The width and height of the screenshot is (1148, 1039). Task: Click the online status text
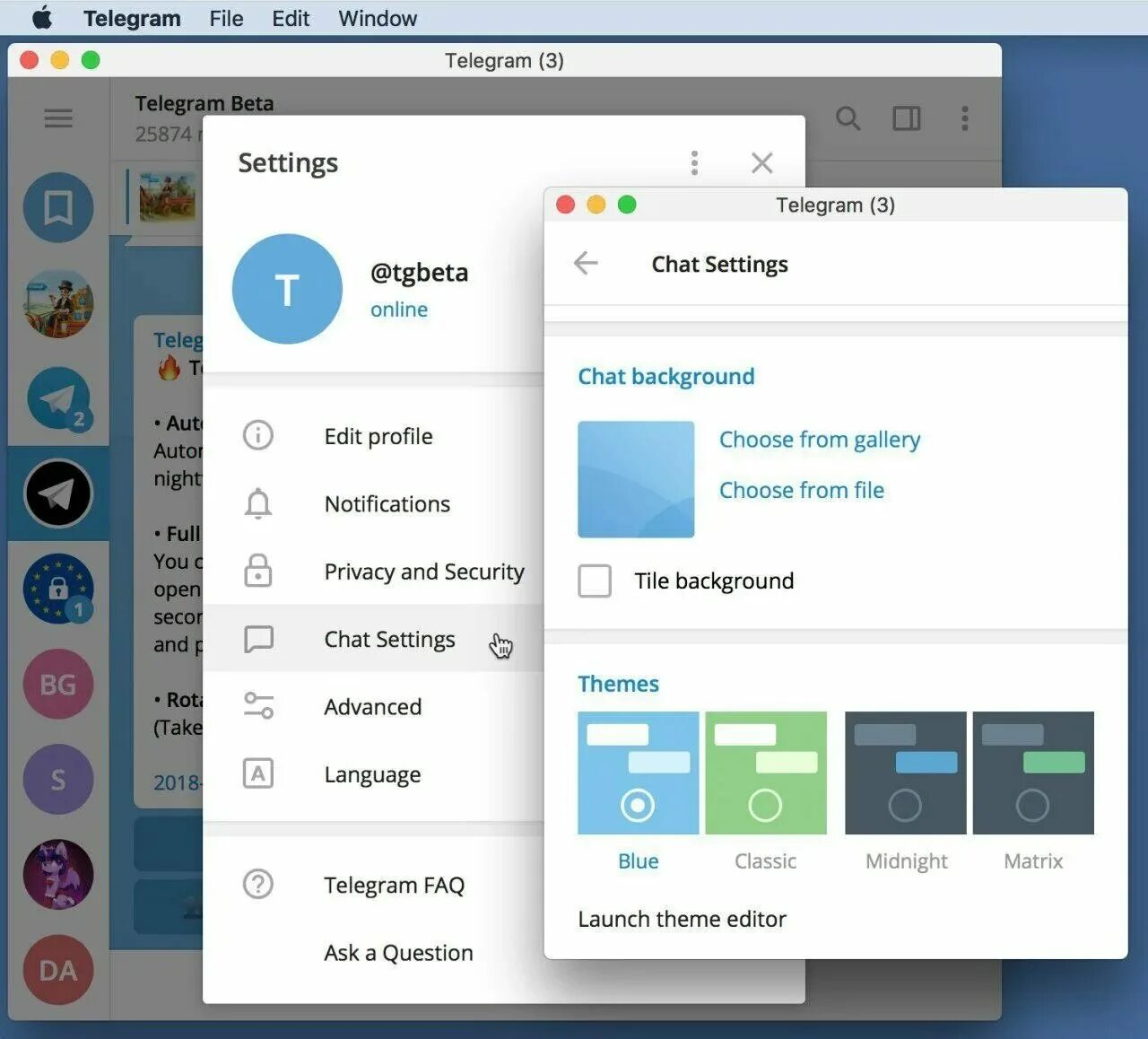(x=399, y=310)
